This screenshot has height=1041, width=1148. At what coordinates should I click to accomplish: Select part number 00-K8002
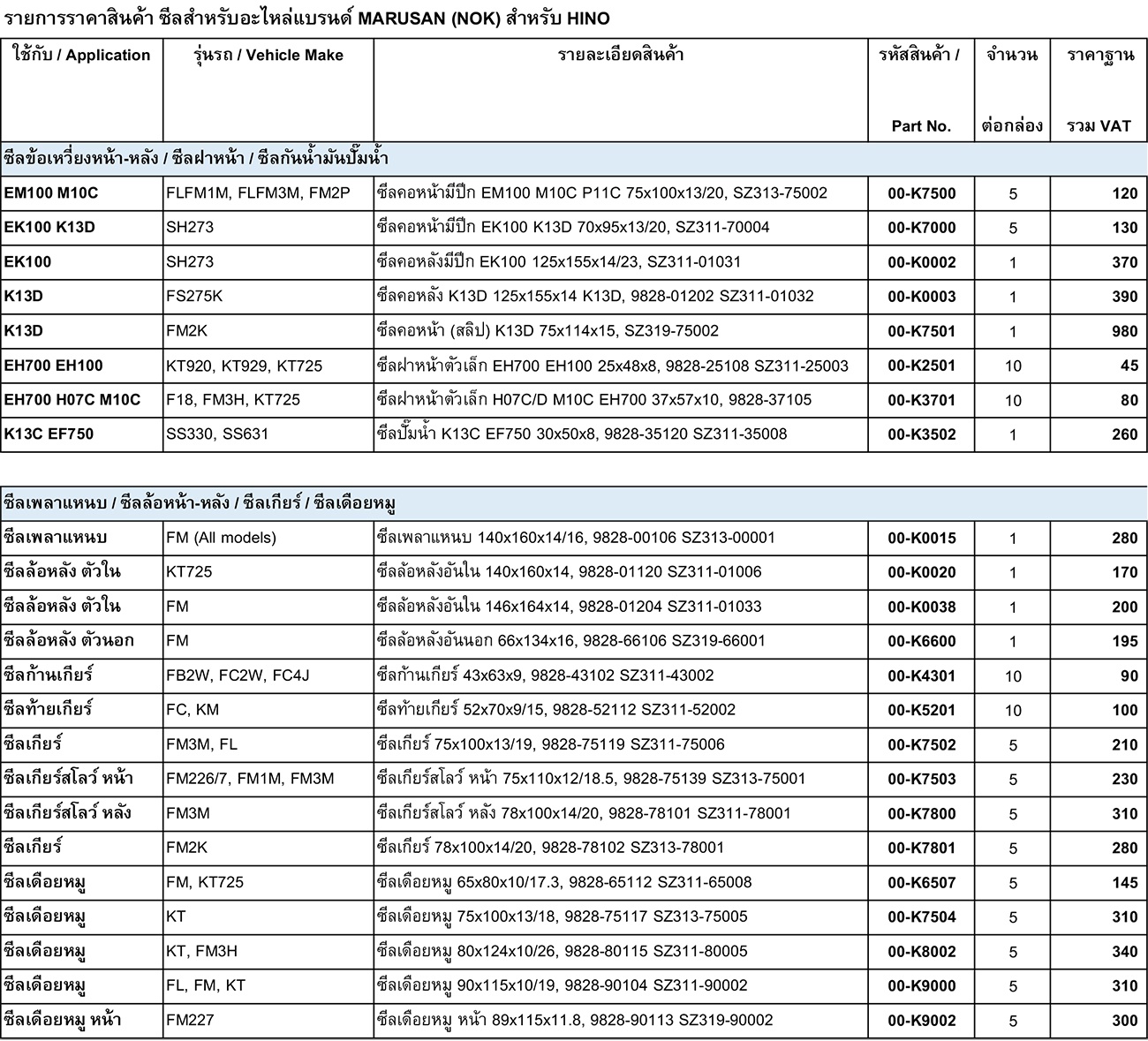(x=921, y=951)
